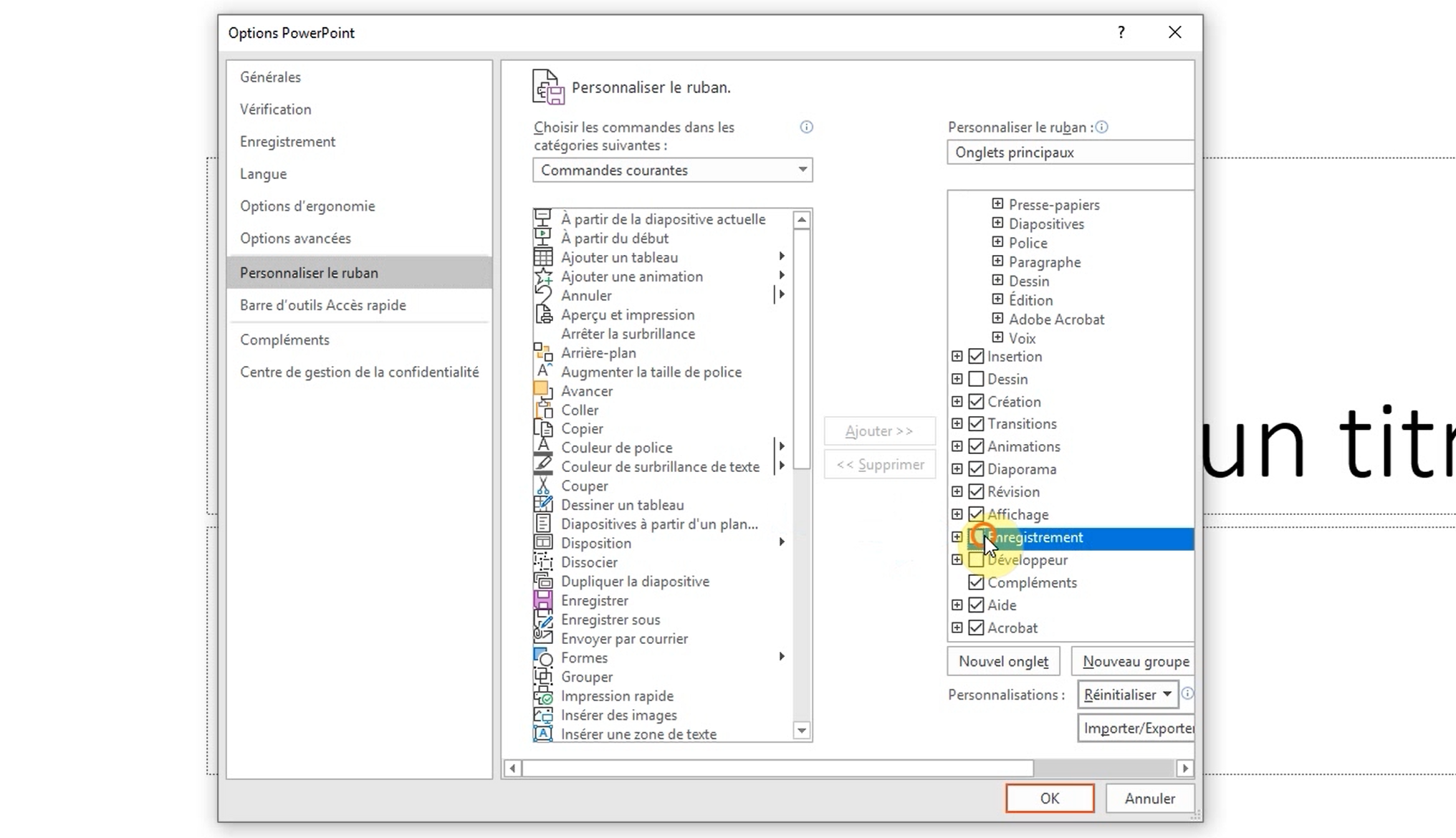The width and height of the screenshot is (1456, 838).
Task: Click the horizontal scrollbar right arrow
Action: 1185,768
